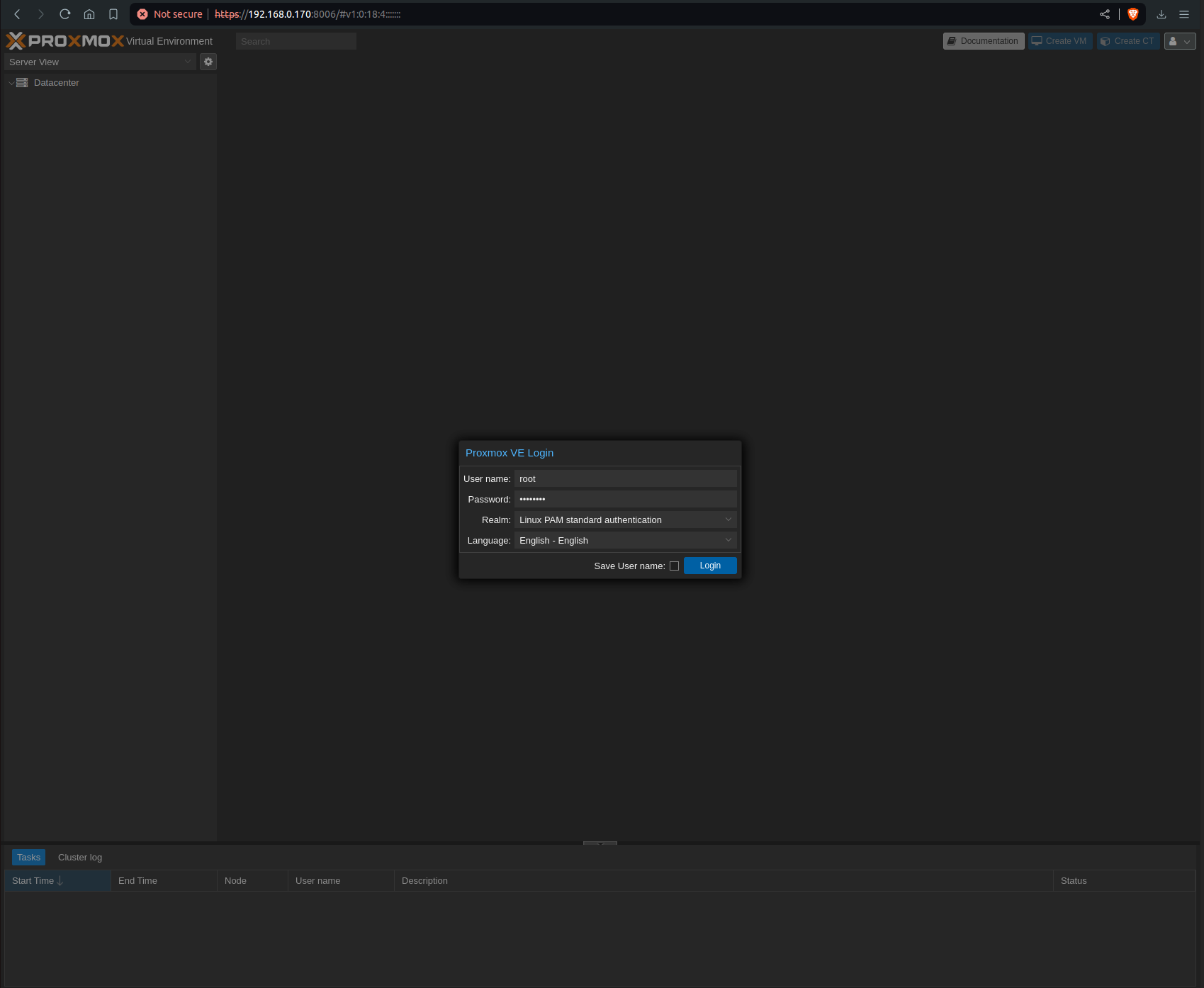Sort by Node column header
Viewport: 1204px width, 988px height.
coord(252,881)
